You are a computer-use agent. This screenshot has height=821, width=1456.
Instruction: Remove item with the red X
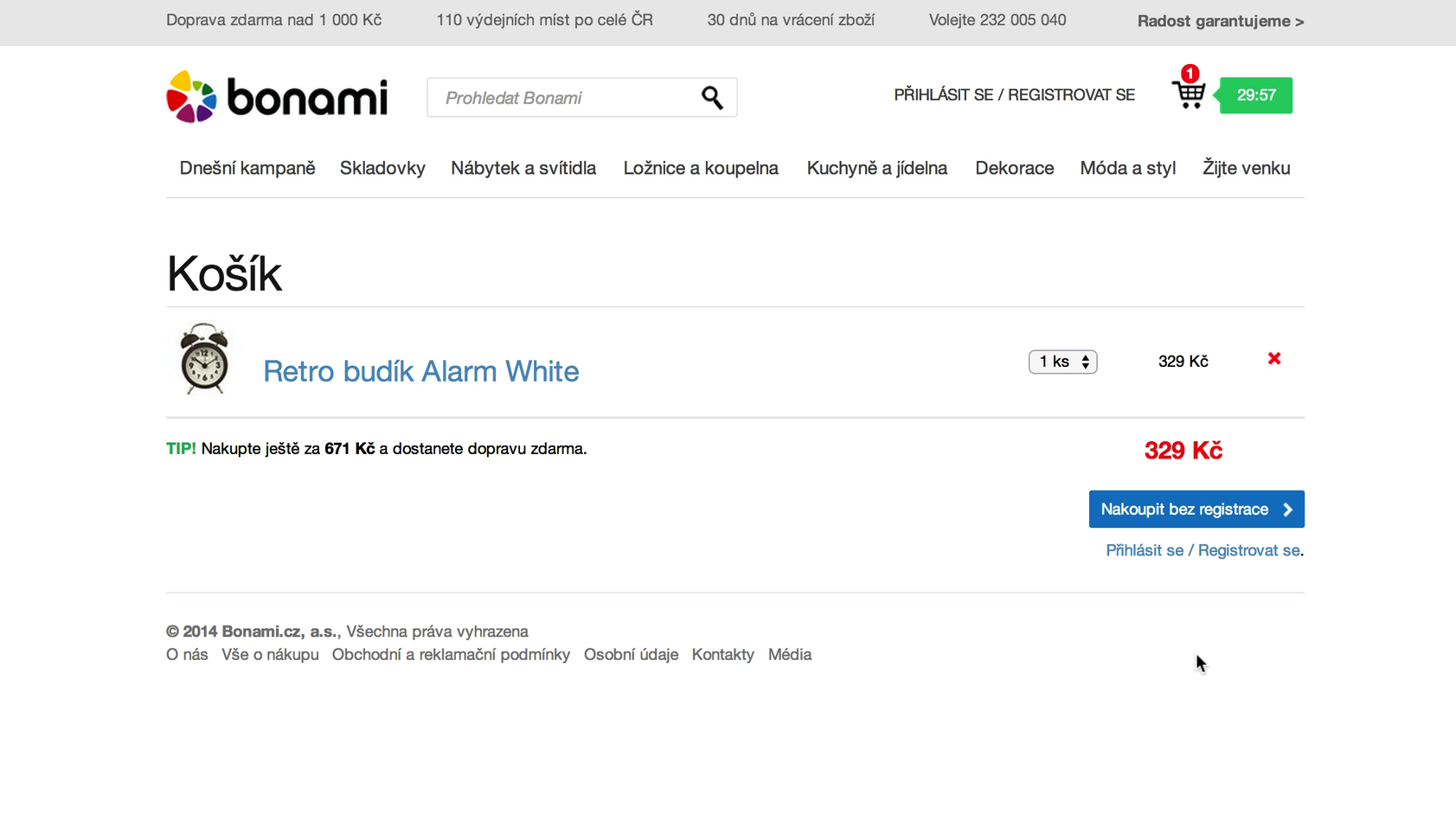pyautogui.click(x=1274, y=358)
